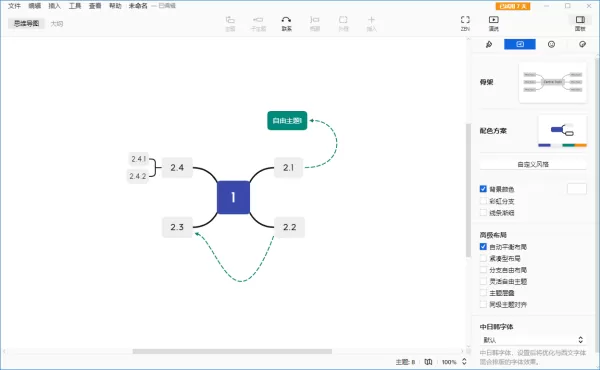Screen dimensions: 600x370
Task: Pick the white background color swatch
Action: [x=577, y=189]
